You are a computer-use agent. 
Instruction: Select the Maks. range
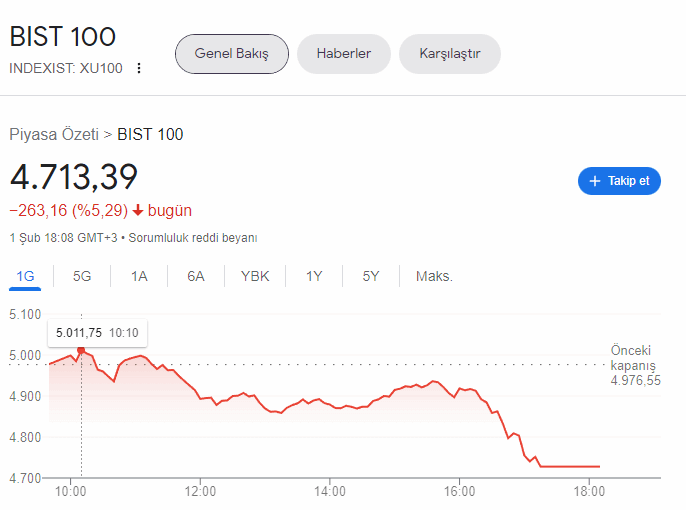(434, 277)
